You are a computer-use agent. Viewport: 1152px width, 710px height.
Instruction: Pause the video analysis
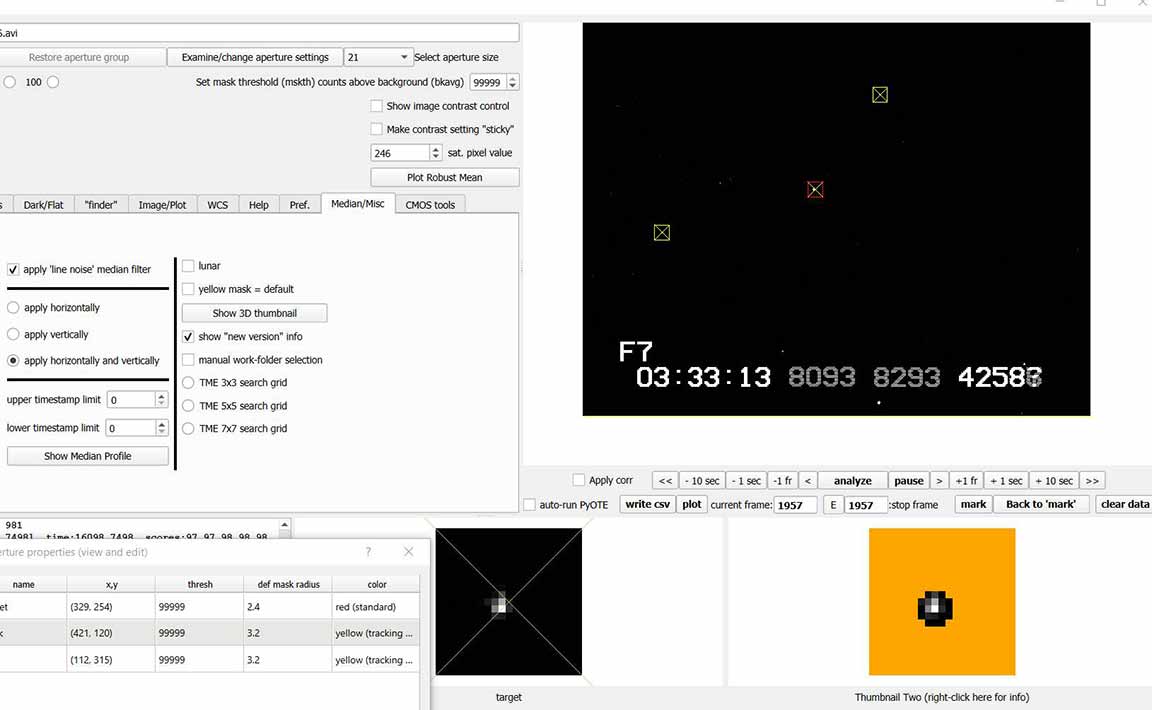[908, 481]
